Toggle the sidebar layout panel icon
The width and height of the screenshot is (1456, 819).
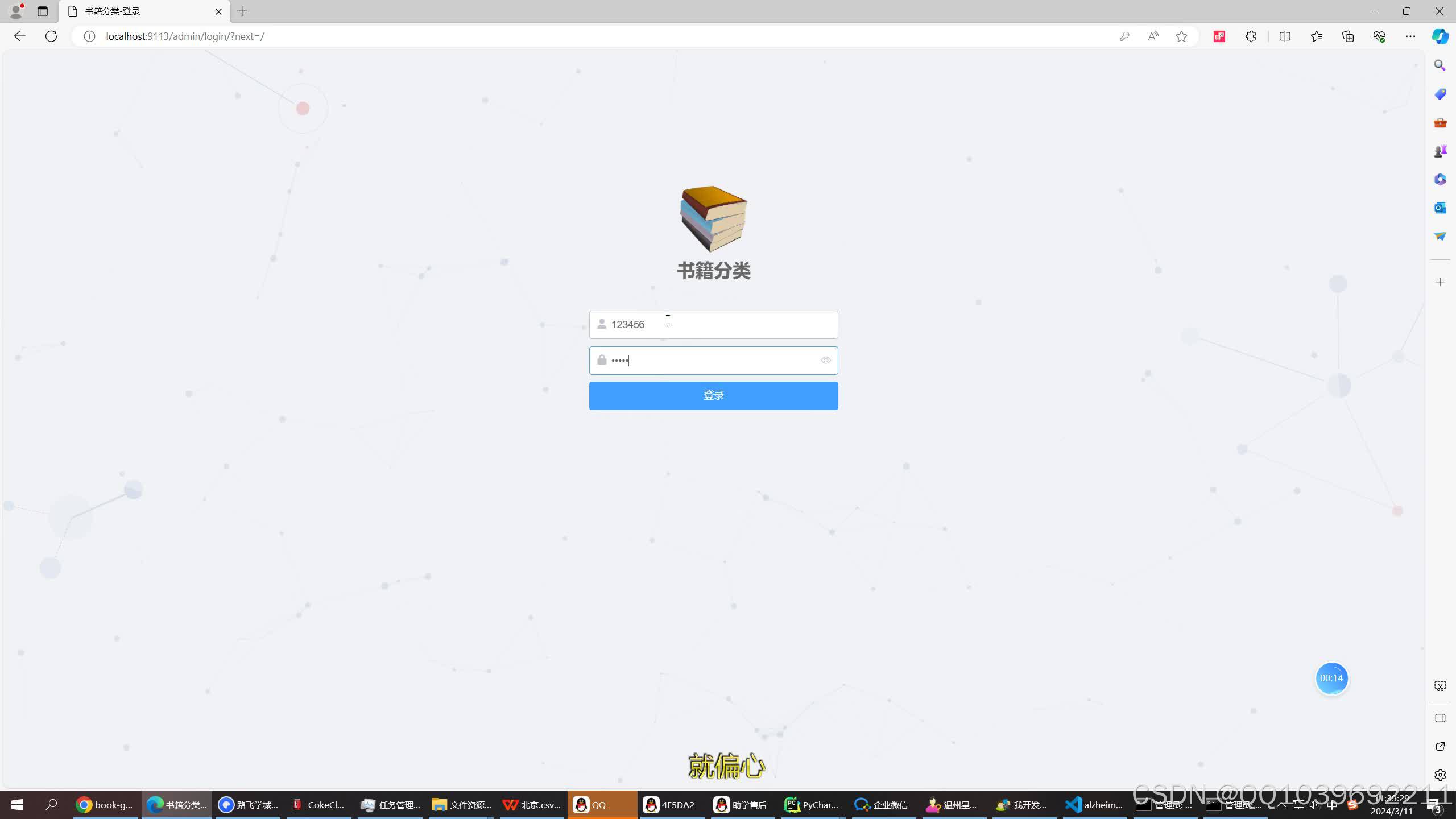click(1440, 718)
